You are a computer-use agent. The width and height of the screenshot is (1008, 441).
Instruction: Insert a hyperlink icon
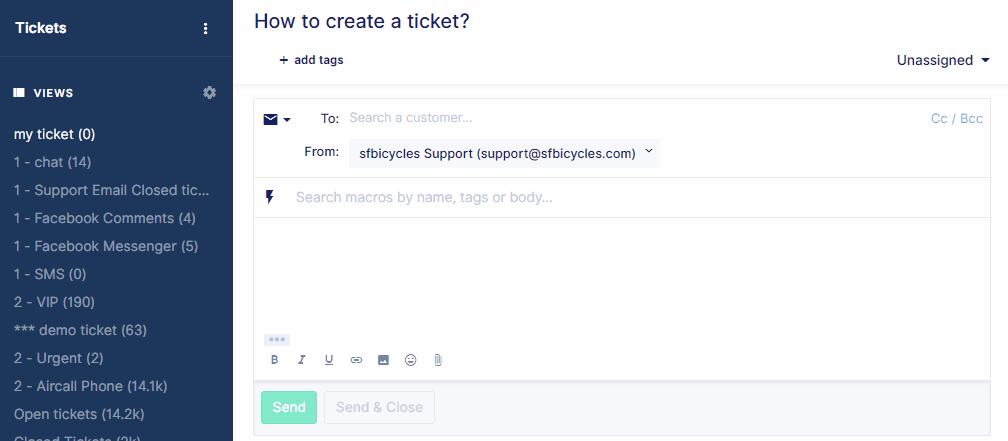click(356, 360)
